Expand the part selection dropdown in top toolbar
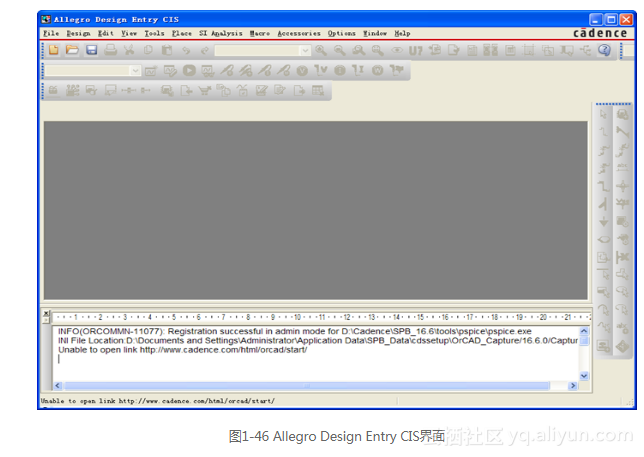The height and width of the screenshot is (457, 644). pos(305,50)
